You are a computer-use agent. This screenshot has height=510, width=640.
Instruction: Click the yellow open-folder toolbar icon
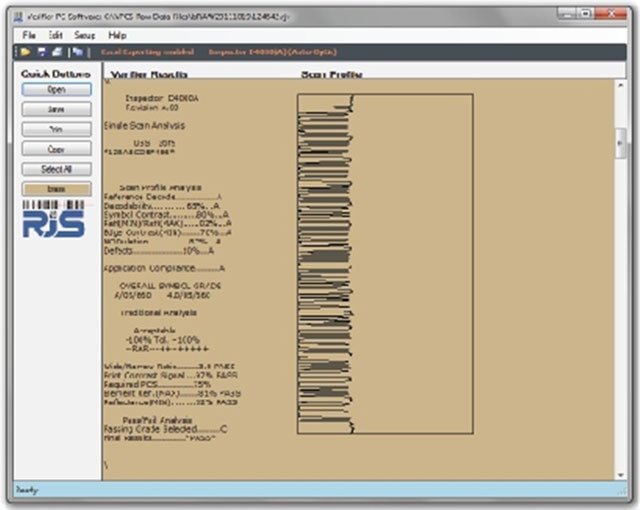click(25, 52)
